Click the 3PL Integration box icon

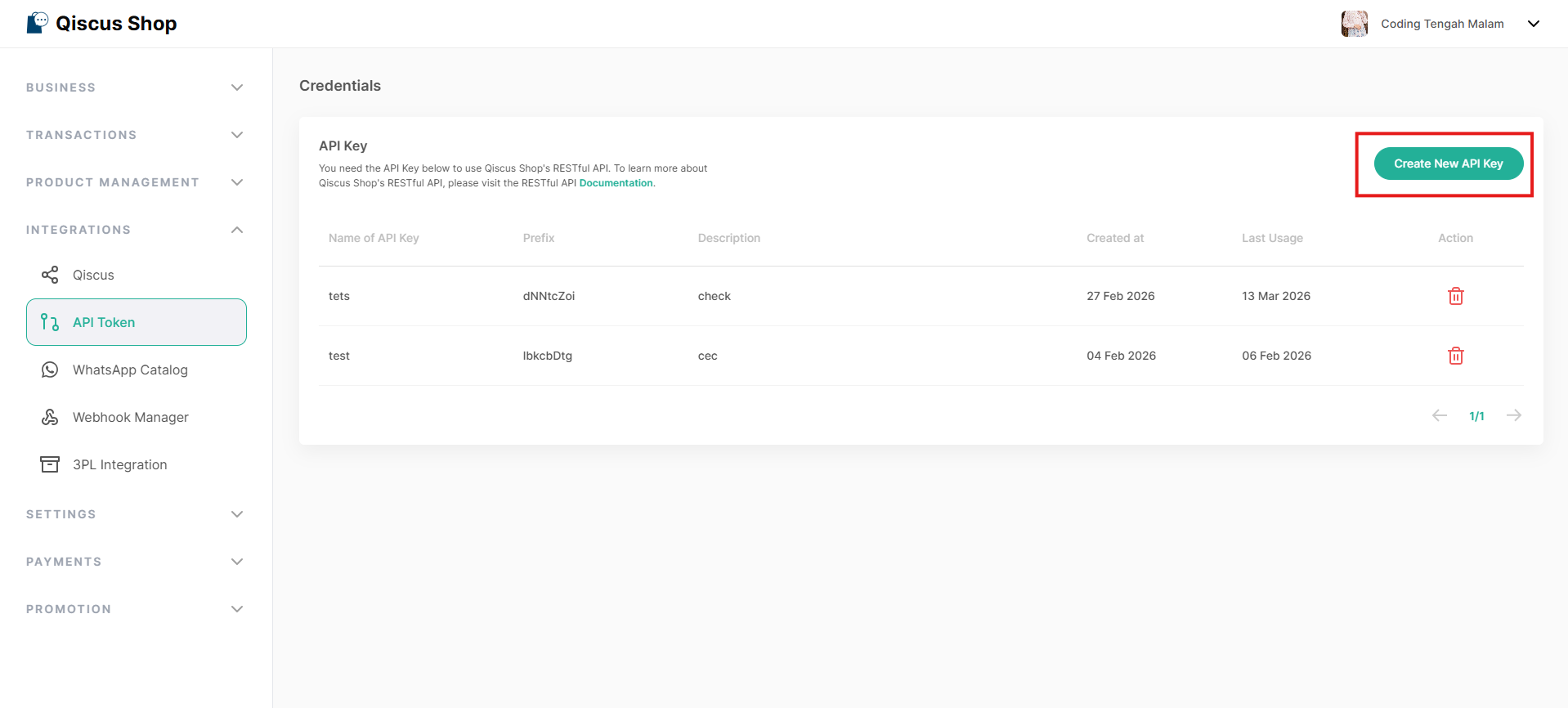coord(50,464)
